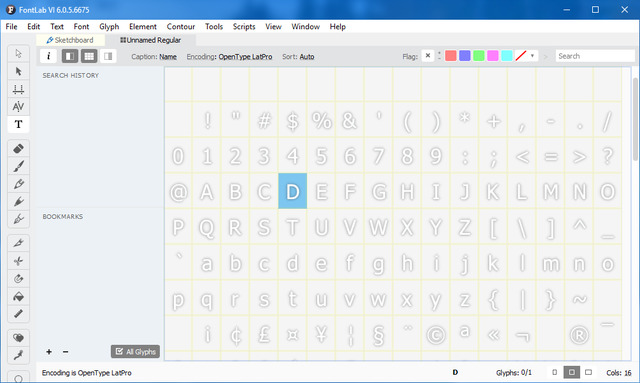Expand flag color dropdown arrow
Image resolution: width=640 pixels, height=383 pixels.
[x=532, y=56]
